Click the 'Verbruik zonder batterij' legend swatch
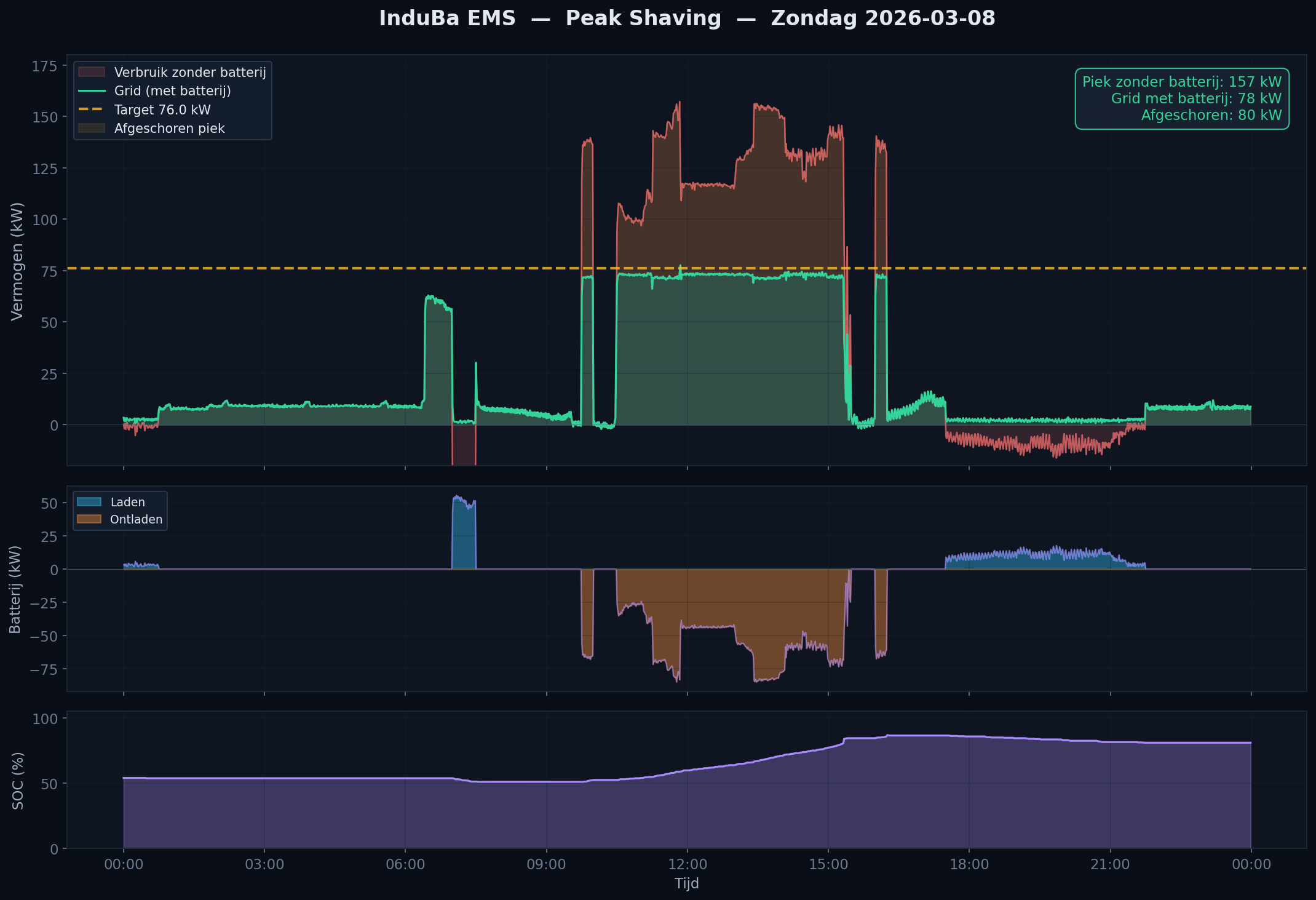 (92, 73)
